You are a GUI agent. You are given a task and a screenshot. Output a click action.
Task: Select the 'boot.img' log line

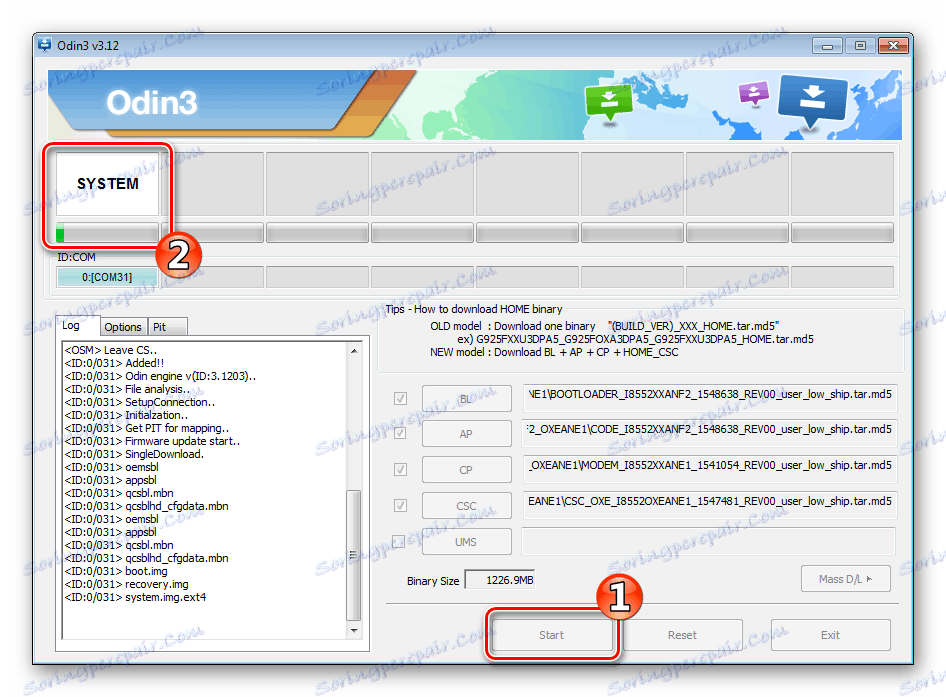pos(116,571)
